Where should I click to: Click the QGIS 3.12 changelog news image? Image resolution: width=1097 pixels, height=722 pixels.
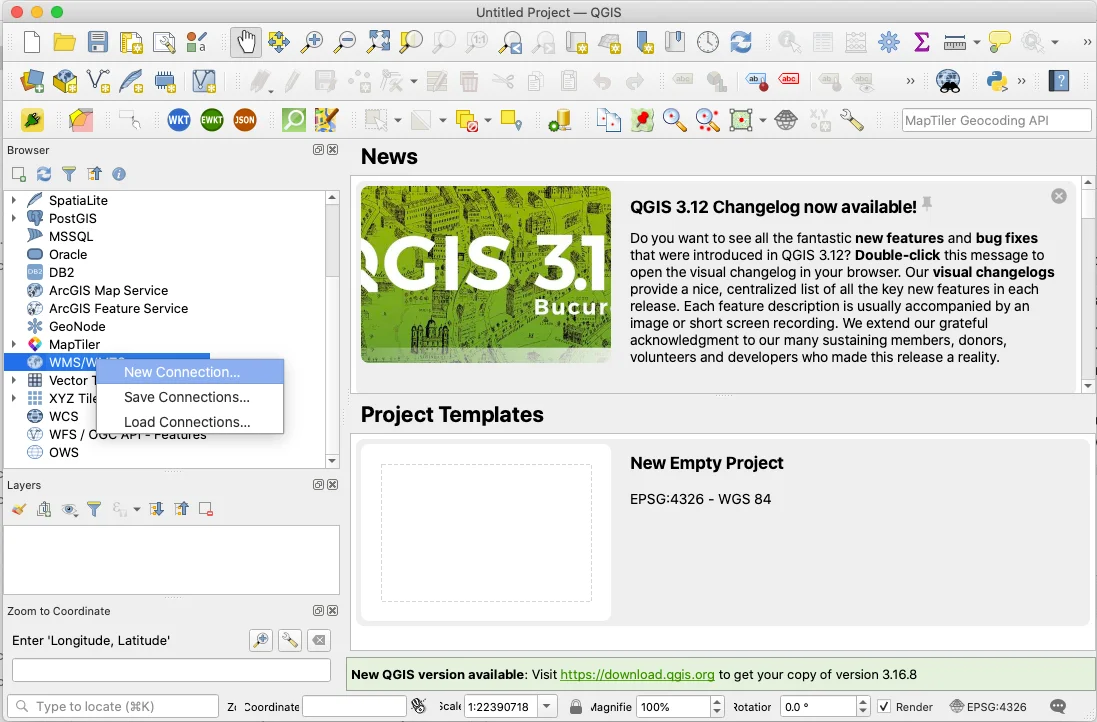[486, 274]
